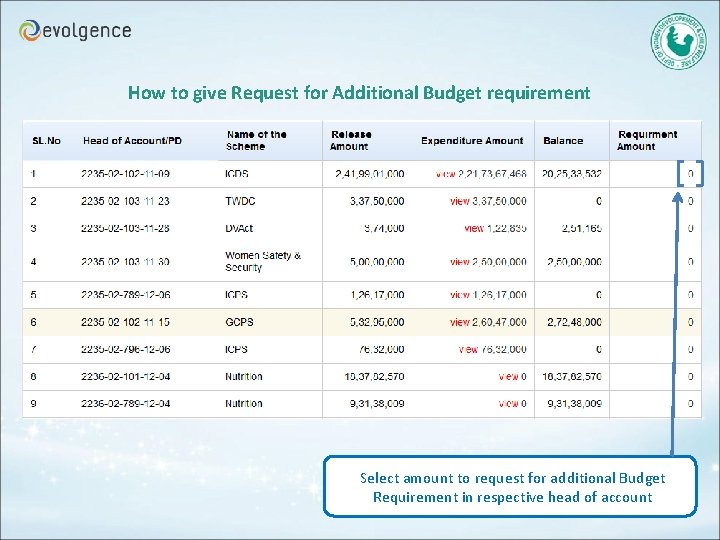Open the view link for DVAct expenditure
Image resolution: width=720 pixels, height=540 pixels.
(x=474, y=228)
